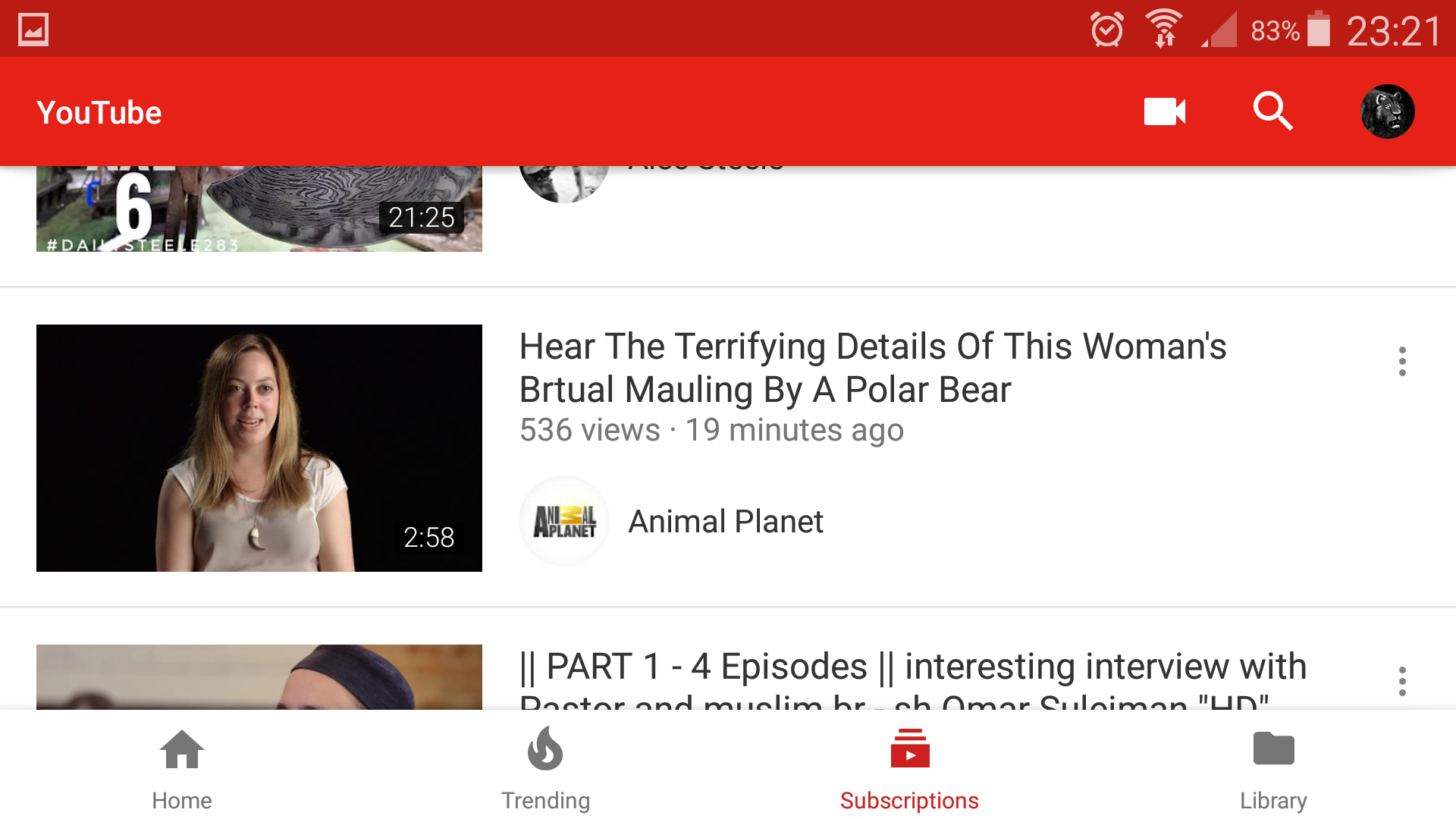This screenshot has height=819, width=1456.
Task: Switch to the Home tab
Action: 182,769
